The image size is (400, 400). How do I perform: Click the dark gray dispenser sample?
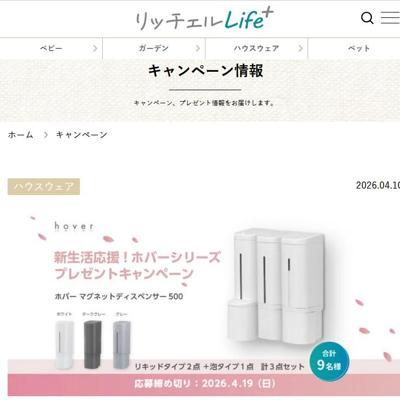tap(93, 344)
